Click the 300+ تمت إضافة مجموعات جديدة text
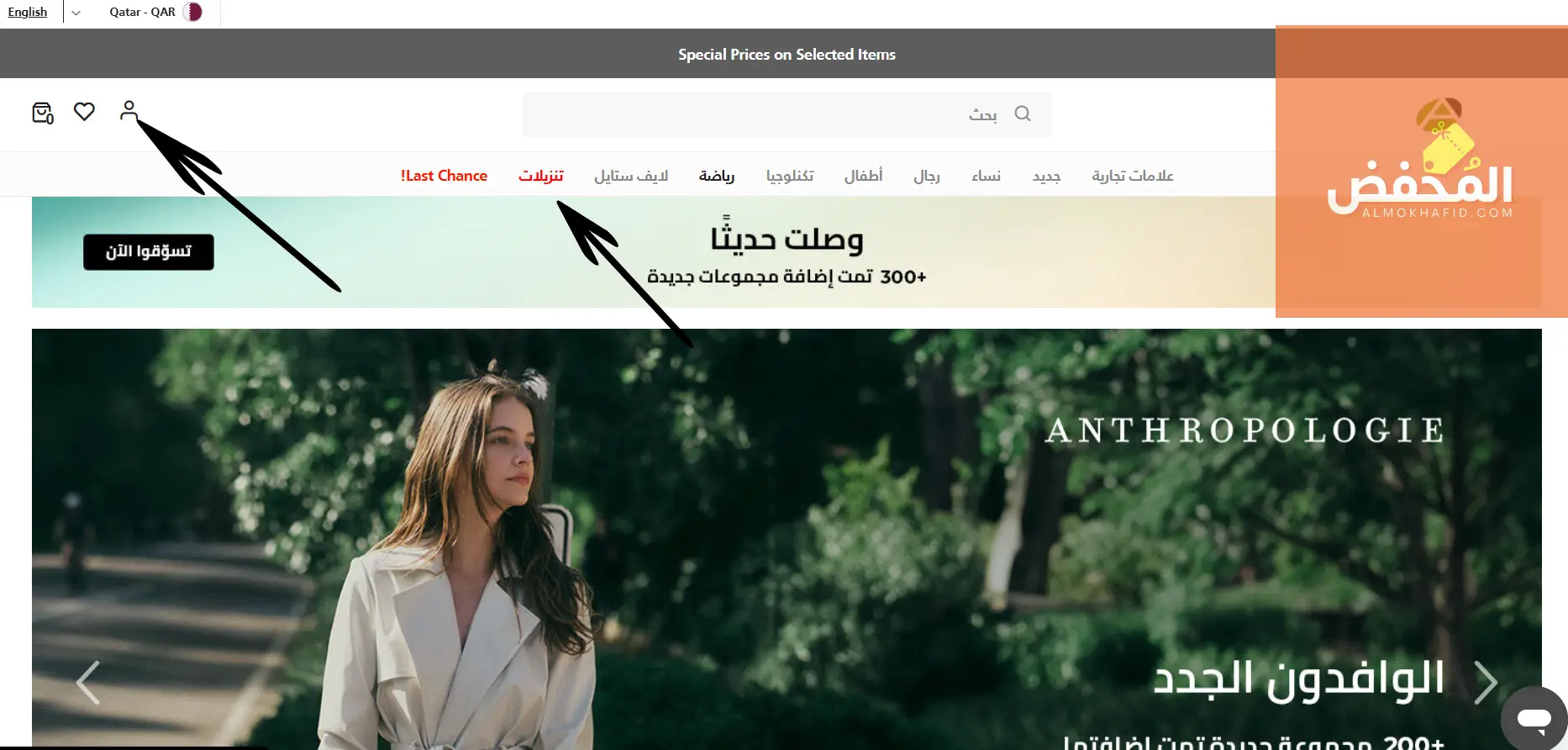This screenshot has height=750, width=1568. 787,277
